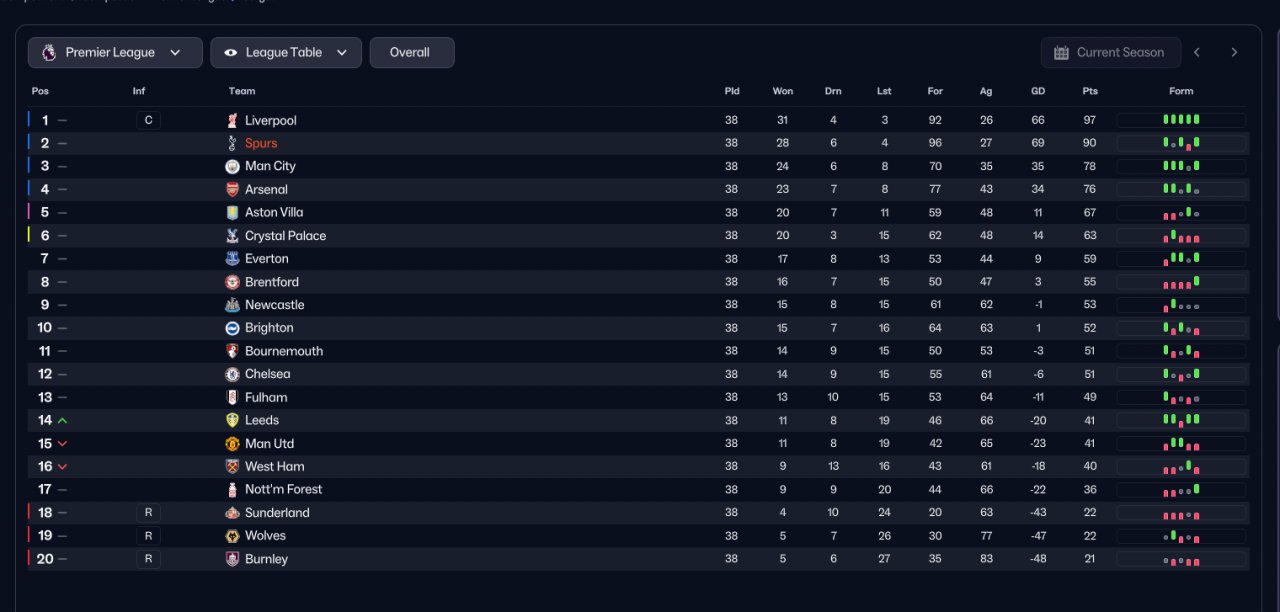Sort the table by Pts column

(x=1089, y=91)
